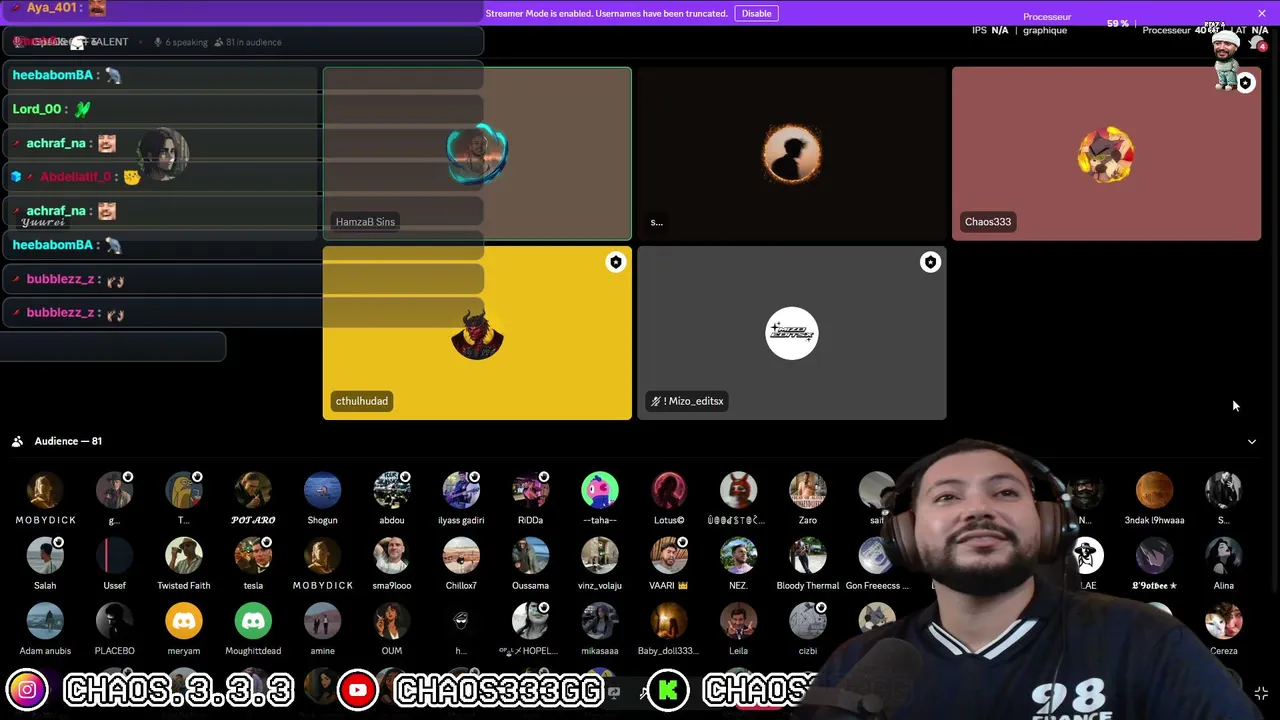
Task: Click the "Audience — 81" header text
Action: 68,441
